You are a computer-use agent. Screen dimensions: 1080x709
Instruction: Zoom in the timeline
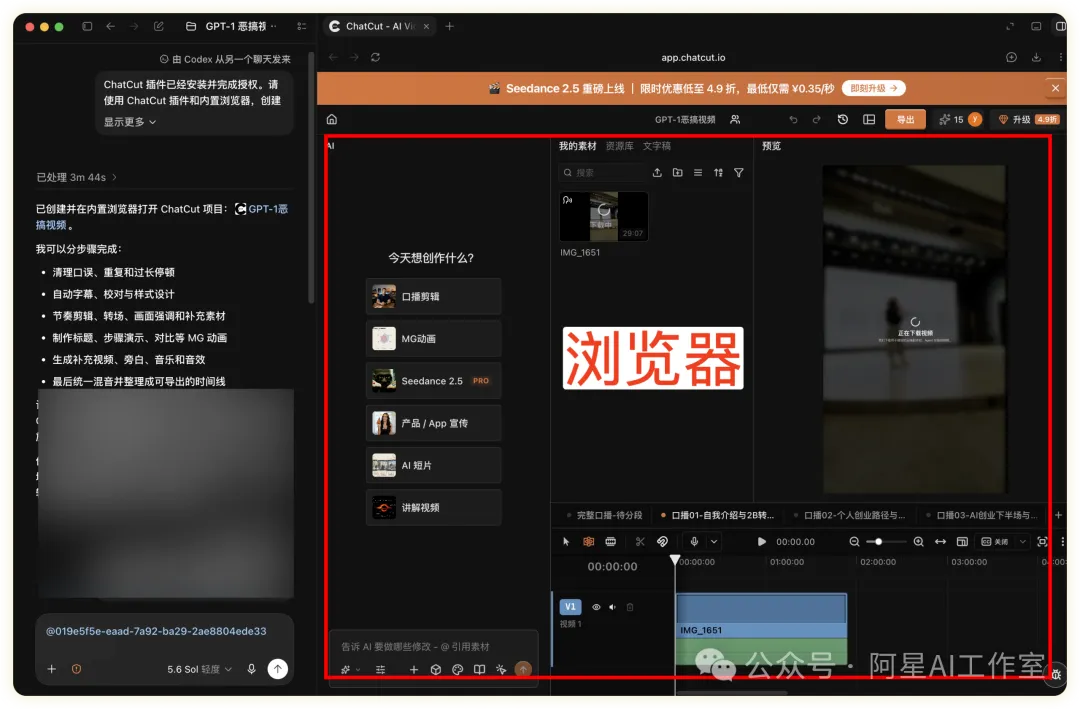(918, 542)
